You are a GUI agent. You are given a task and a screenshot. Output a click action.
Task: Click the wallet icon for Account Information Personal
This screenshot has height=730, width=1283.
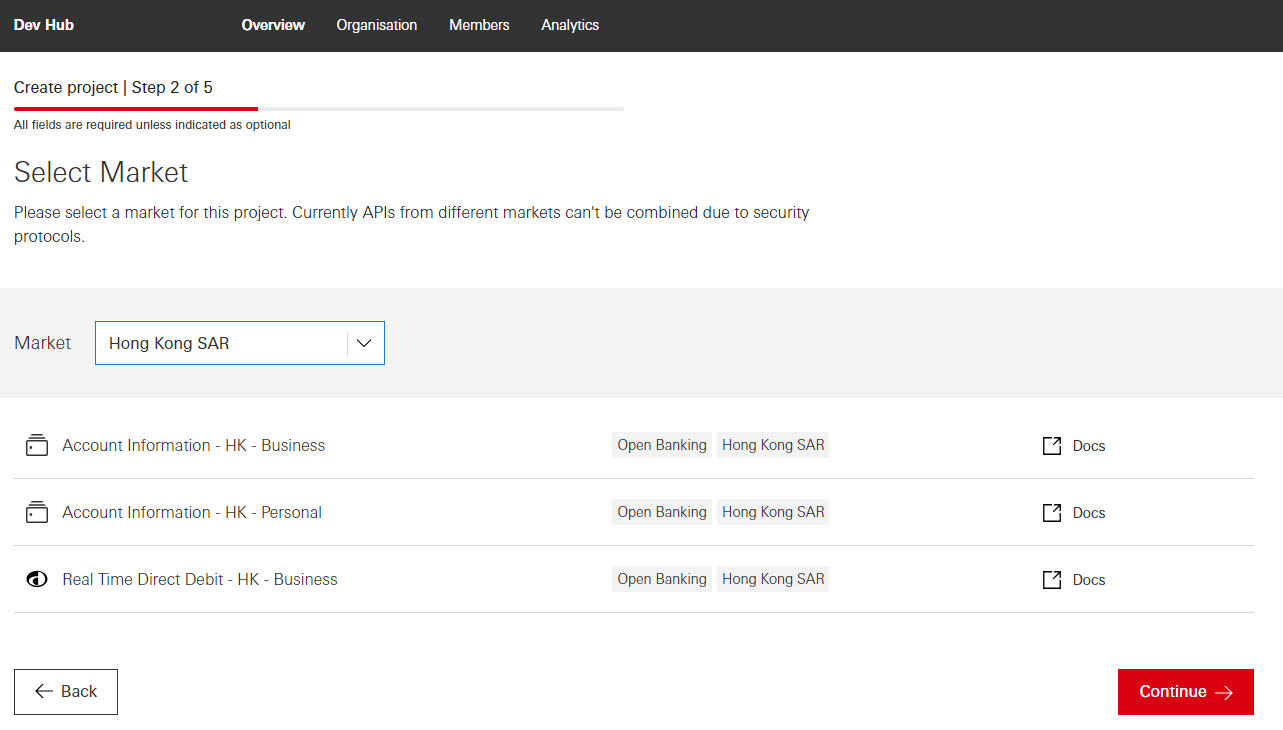pos(37,512)
